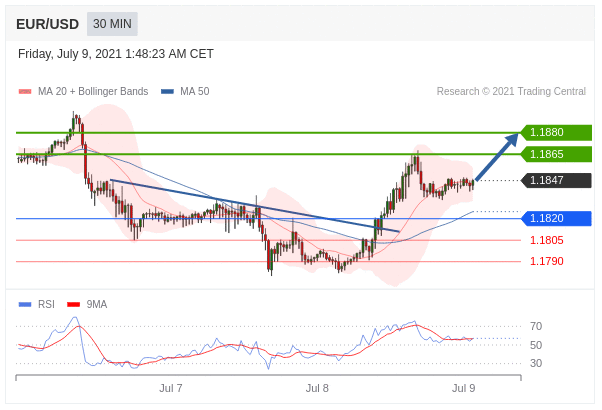Click the MA 20 + Bollinger Bands legend swatch
The height and width of the screenshot is (410, 602).
[25, 92]
